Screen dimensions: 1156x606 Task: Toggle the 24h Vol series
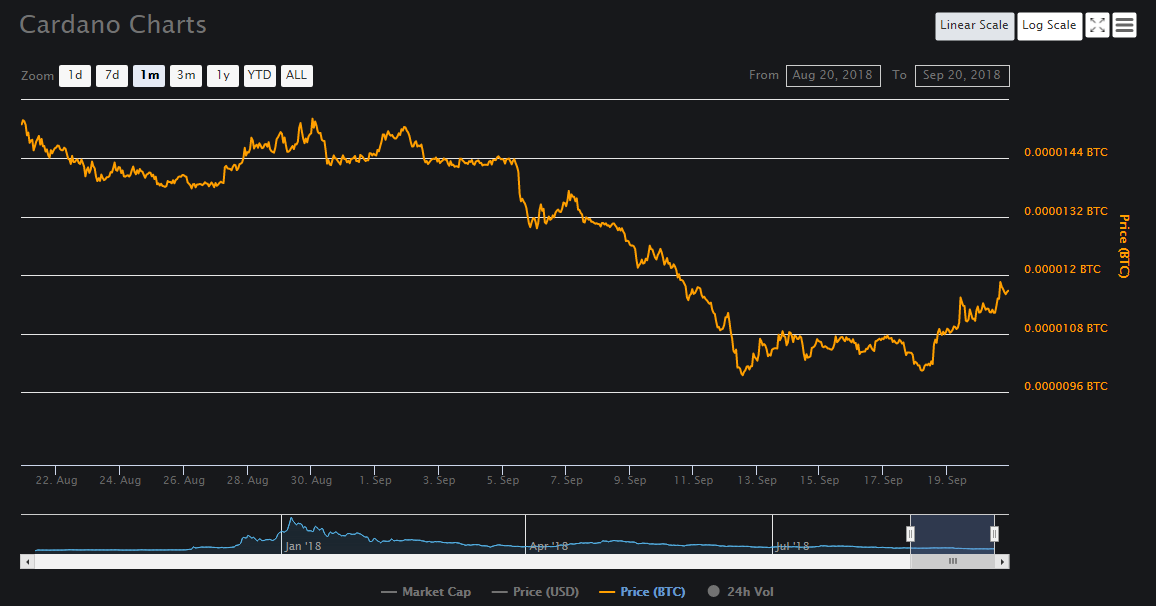[x=741, y=592]
